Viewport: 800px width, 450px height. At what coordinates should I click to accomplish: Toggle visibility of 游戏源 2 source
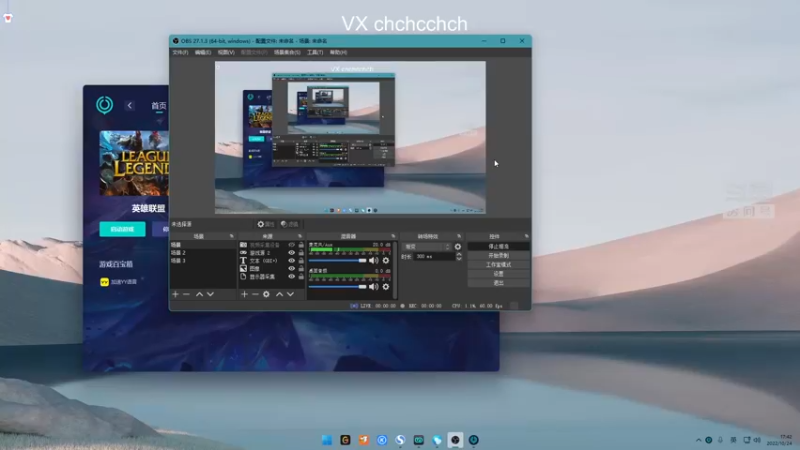(x=291, y=253)
